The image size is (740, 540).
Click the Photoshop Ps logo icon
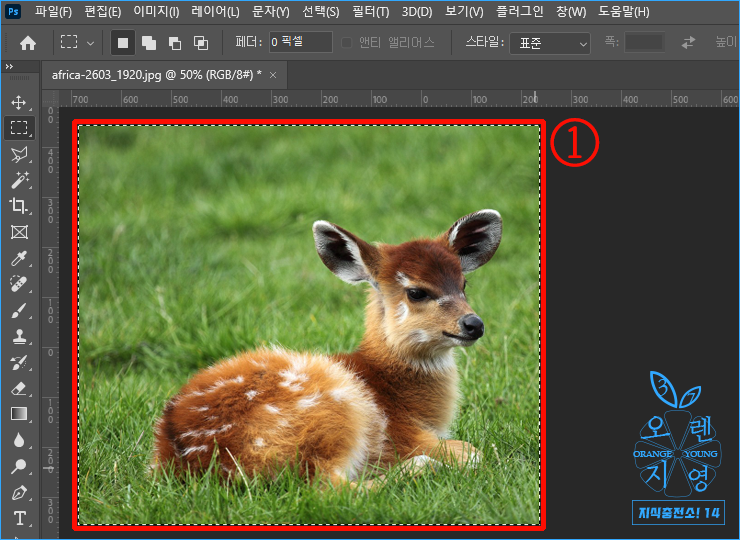click(x=13, y=11)
